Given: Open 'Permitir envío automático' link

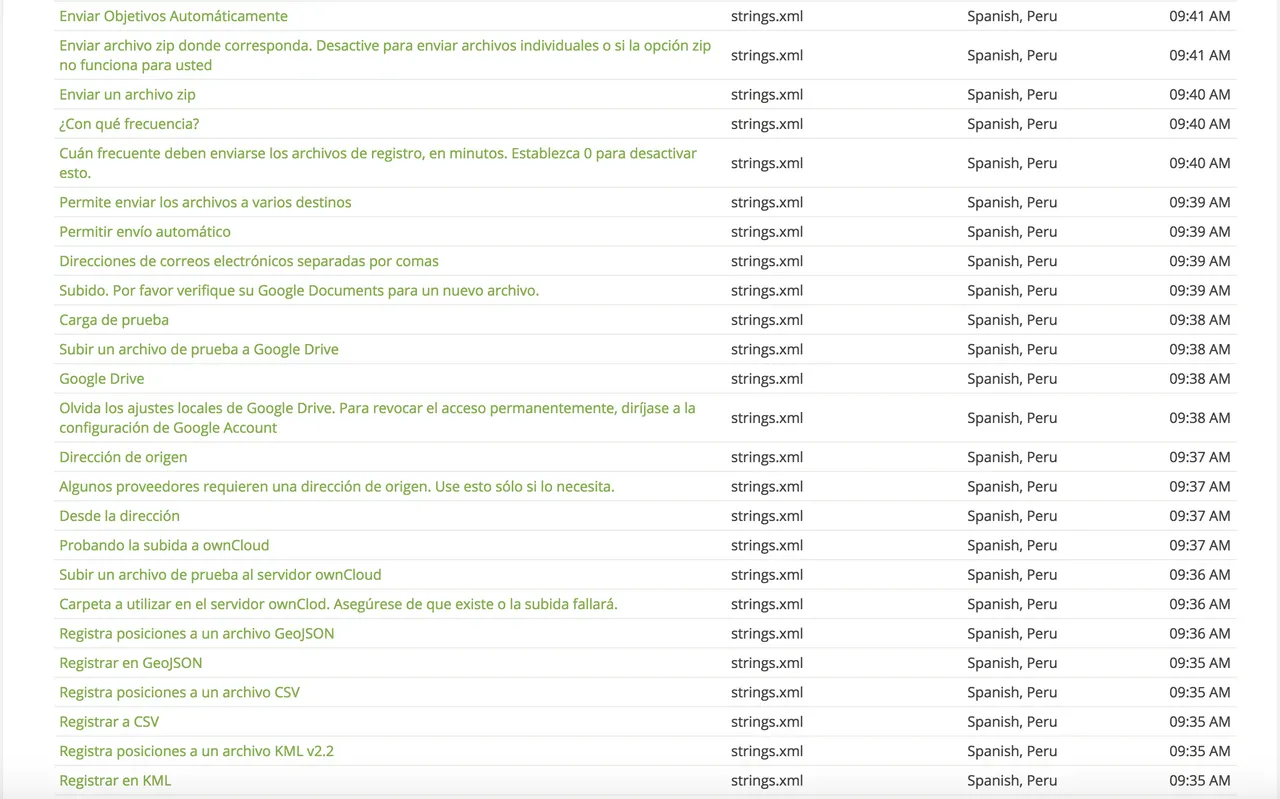Looking at the screenshot, I should [145, 231].
